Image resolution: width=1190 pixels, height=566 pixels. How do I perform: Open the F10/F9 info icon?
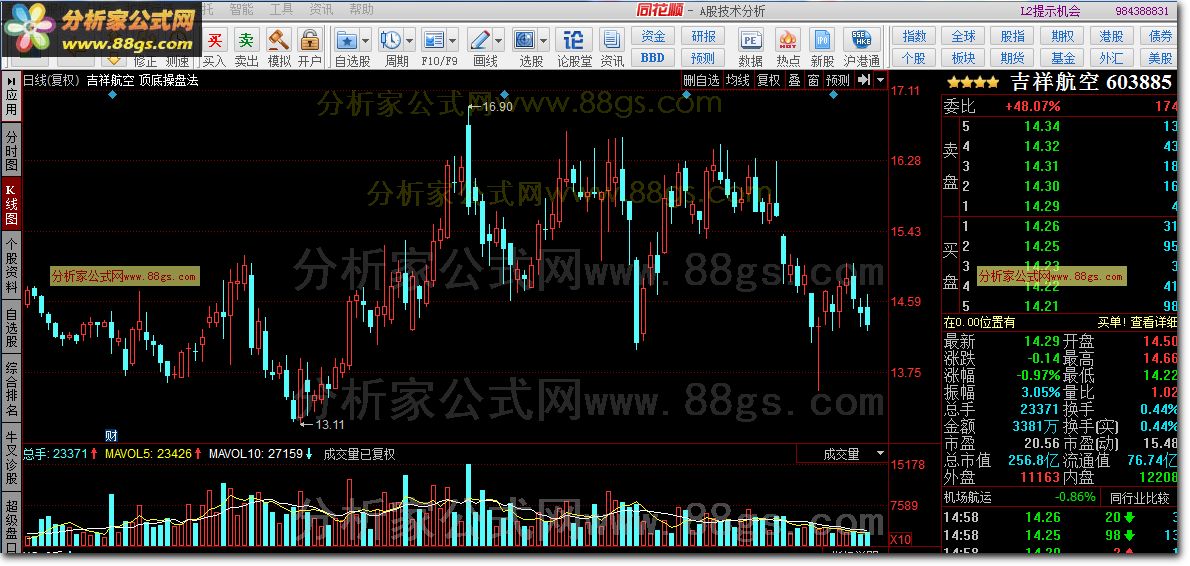[434, 39]
